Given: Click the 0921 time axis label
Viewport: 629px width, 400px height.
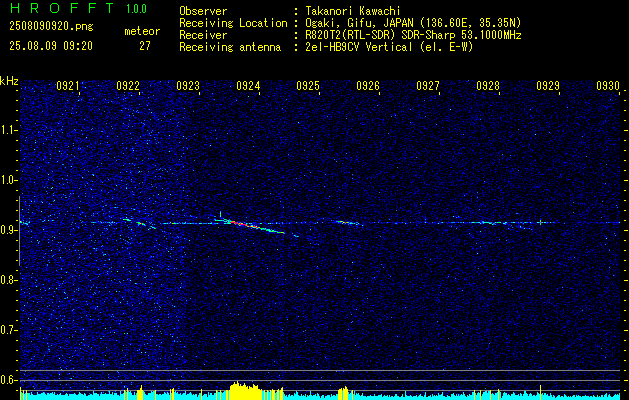Looking at the screenshot, I should coord(67,85).
